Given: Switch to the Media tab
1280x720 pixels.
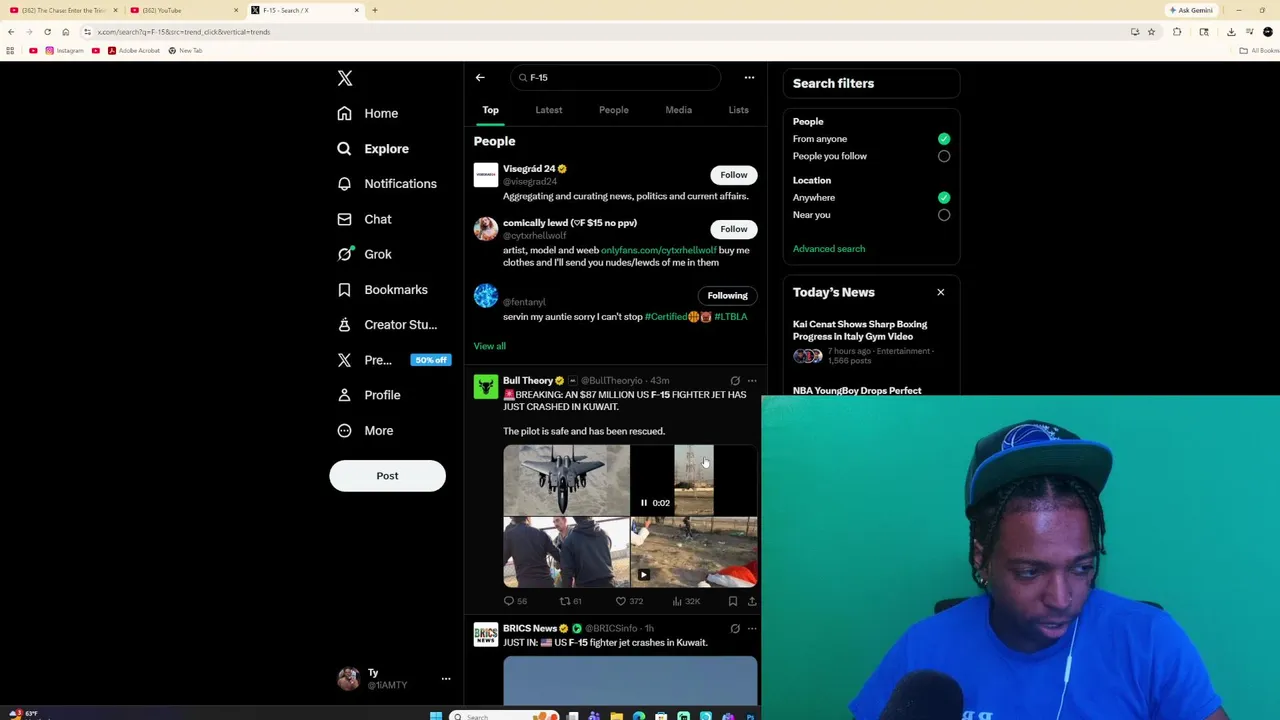Looking at the screenshot, I should point(678,110).
